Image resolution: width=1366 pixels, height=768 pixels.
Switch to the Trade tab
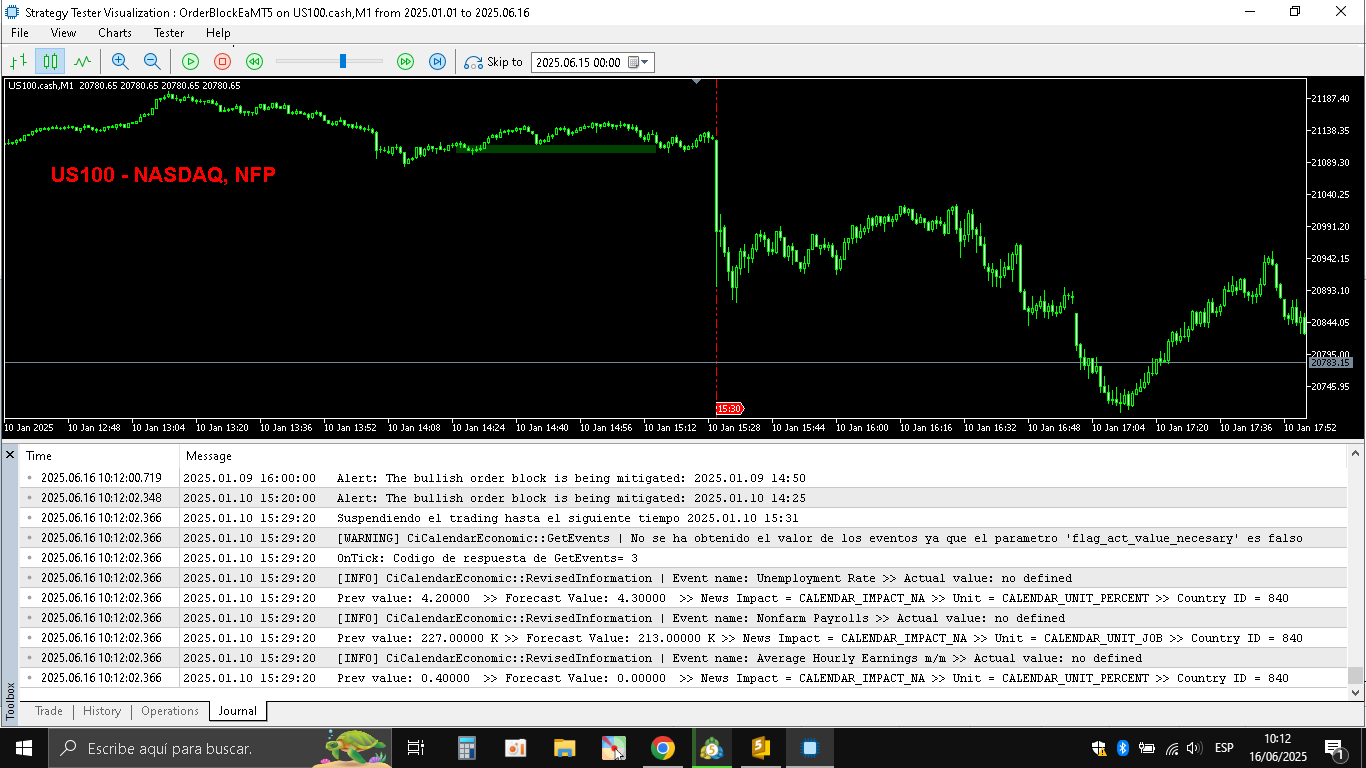click(49, 711)
